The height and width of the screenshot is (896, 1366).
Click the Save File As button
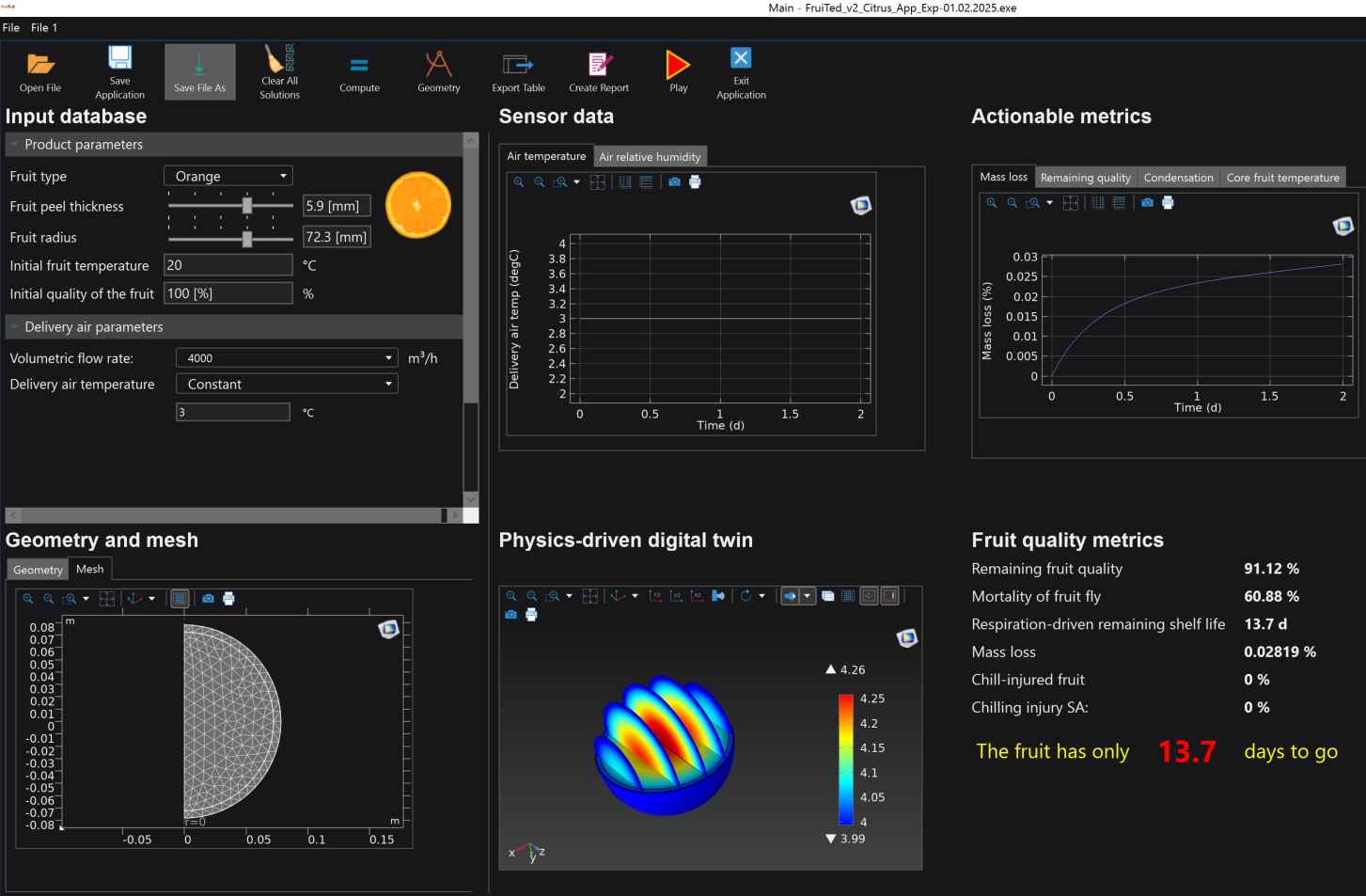200,71
